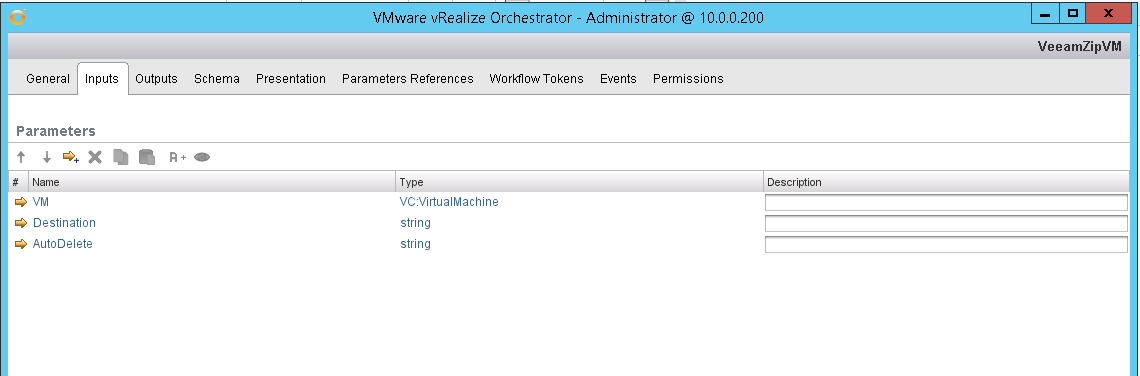
Task: Sort by the Name column header
Action: click(x=212, y=182)
